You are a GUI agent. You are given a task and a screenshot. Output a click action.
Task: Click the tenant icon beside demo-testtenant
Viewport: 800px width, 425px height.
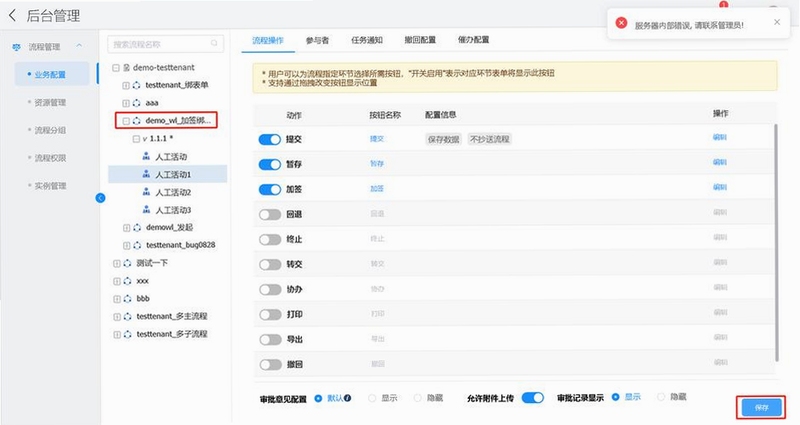(127, 67)
